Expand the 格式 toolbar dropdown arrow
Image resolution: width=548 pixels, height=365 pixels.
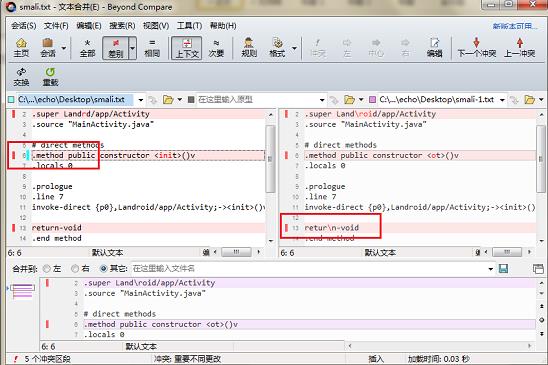[x=294, y=48]
